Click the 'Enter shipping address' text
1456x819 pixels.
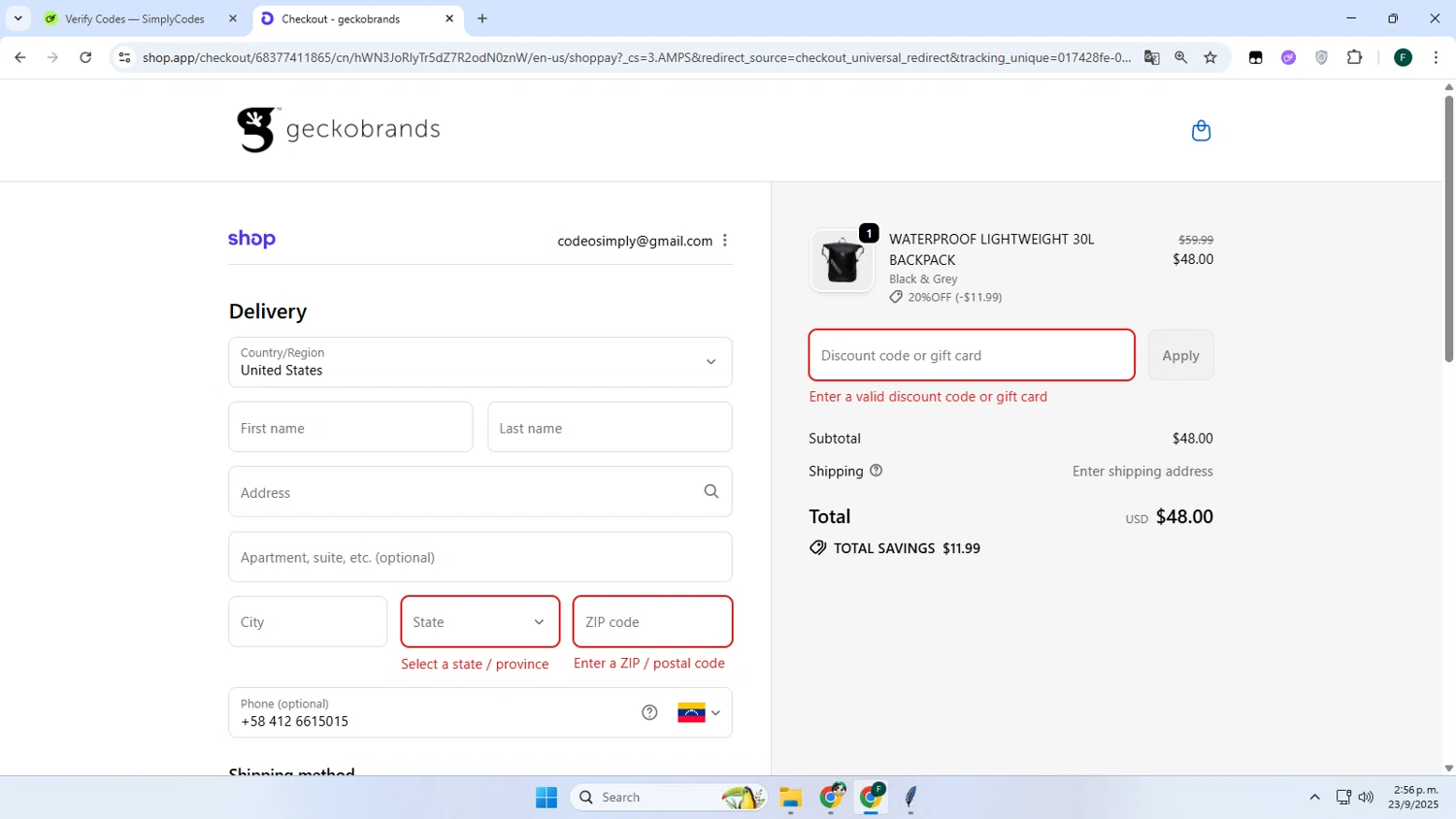coord(1142,471)
